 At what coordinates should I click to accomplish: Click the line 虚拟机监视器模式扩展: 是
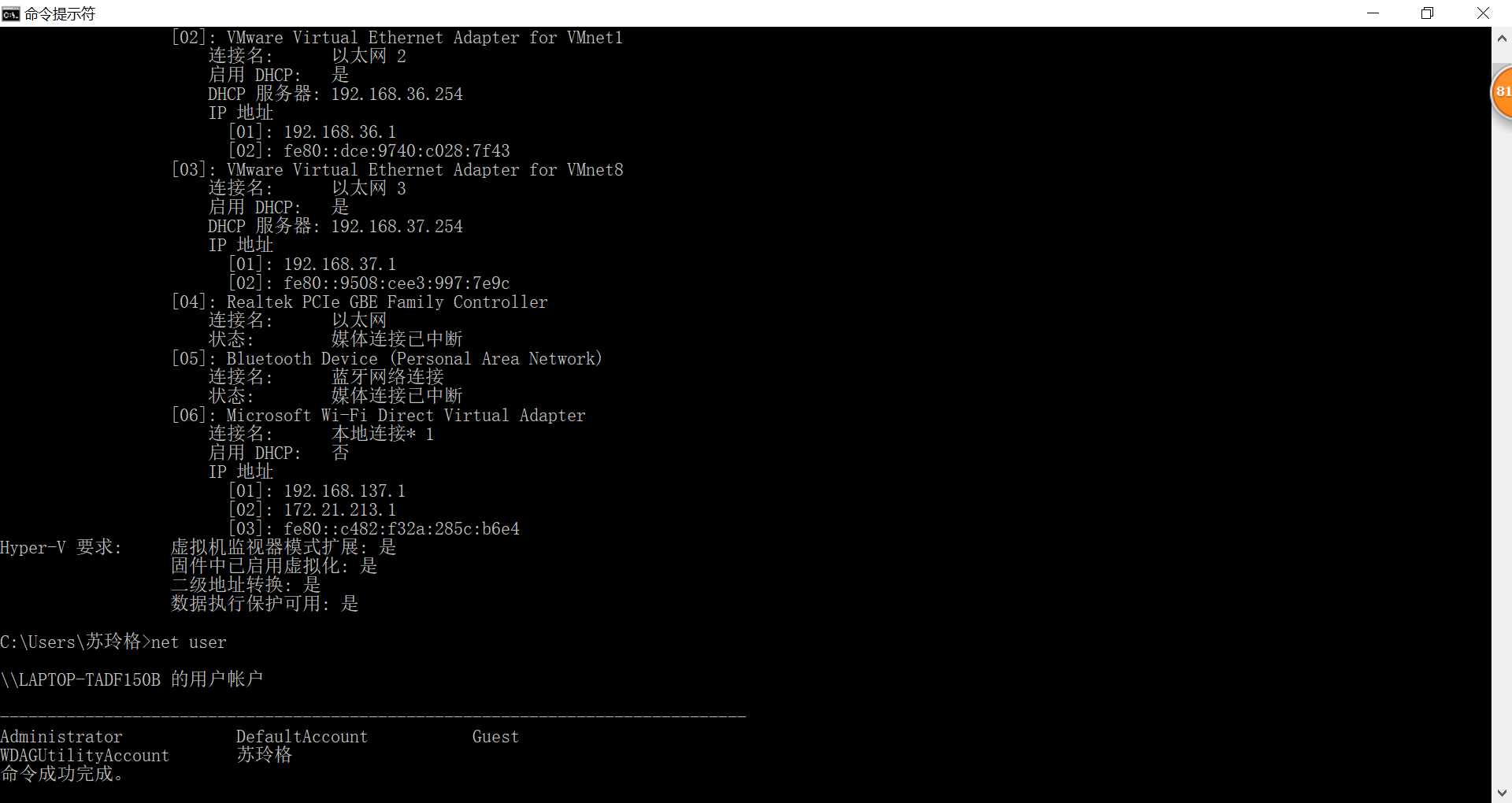(x=283, y=547)
